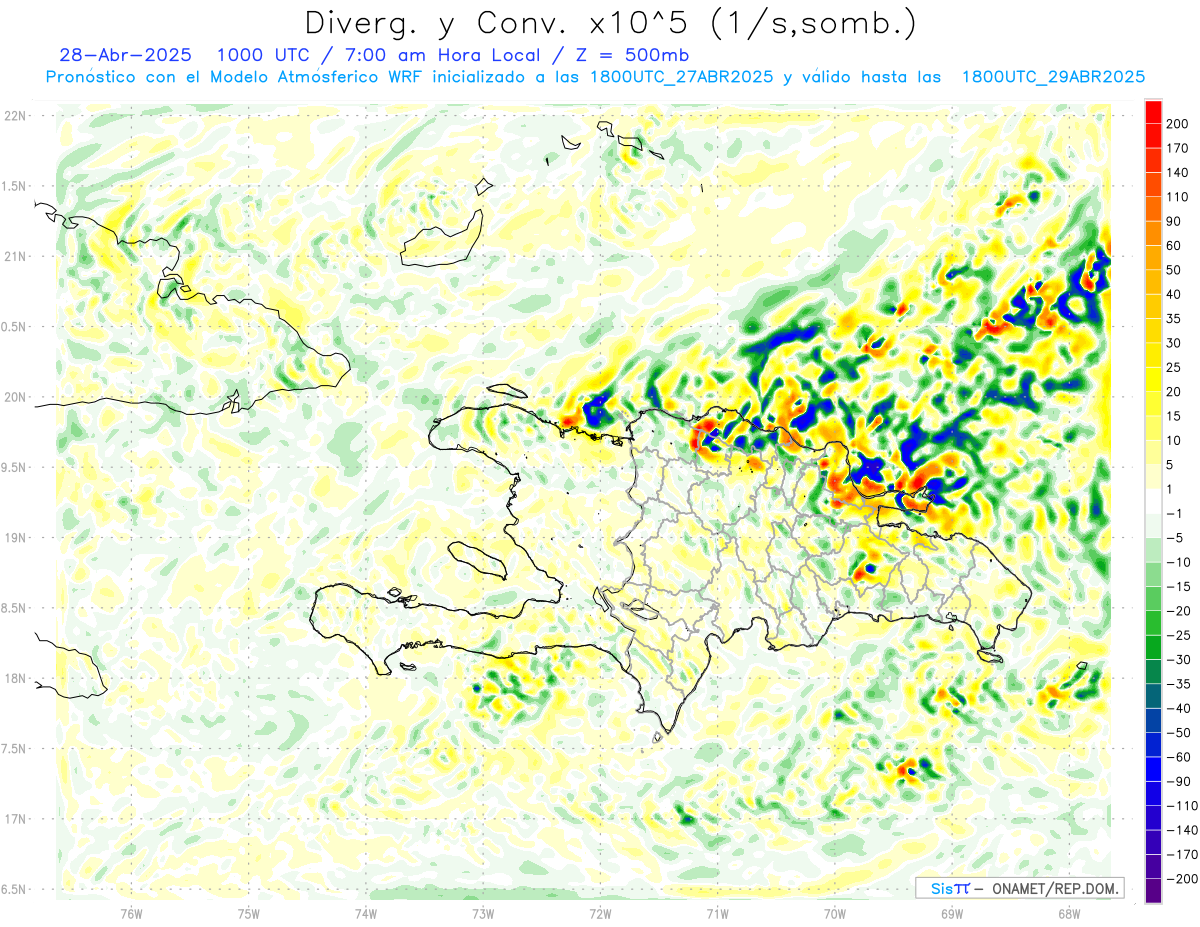Click the '22N' latitude label
Image resolution: width=1200 pixels, height=927 pixels.
15,116
